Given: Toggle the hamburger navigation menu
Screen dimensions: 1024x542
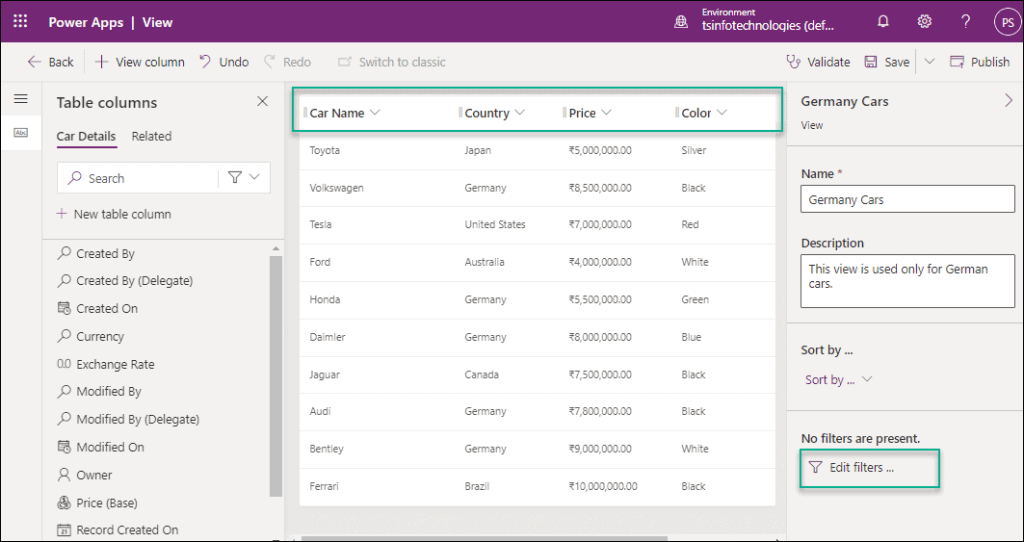Looking at the screenshot, I should click(21, 99).
